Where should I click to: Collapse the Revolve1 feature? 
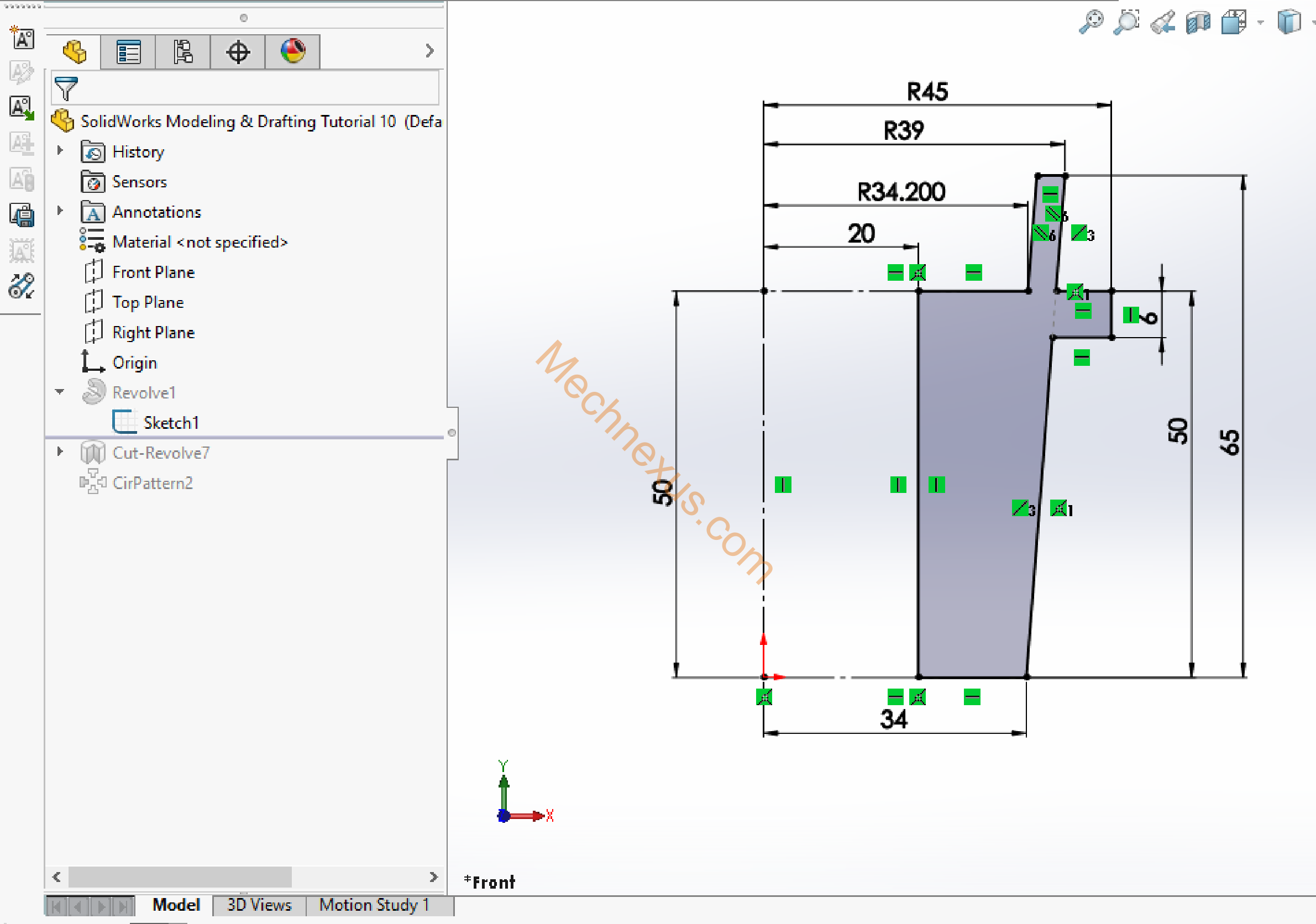click(x=60, y=392)
